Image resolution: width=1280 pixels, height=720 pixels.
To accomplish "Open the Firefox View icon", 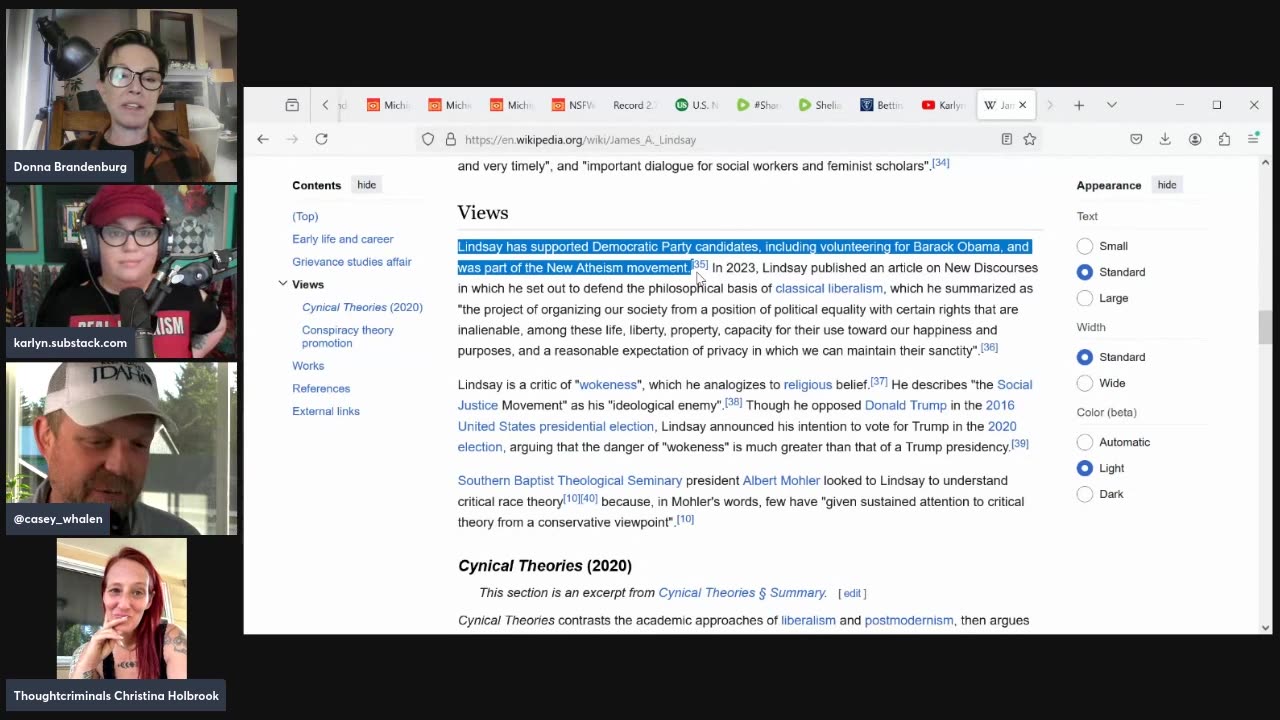I will [292, 105].
